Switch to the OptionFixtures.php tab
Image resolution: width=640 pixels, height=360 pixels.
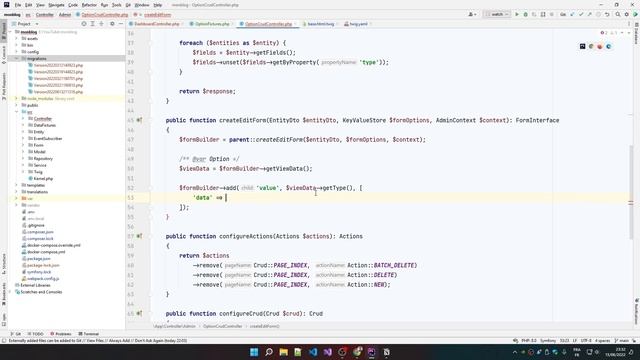pyautogui.click(x=212, y=24)
